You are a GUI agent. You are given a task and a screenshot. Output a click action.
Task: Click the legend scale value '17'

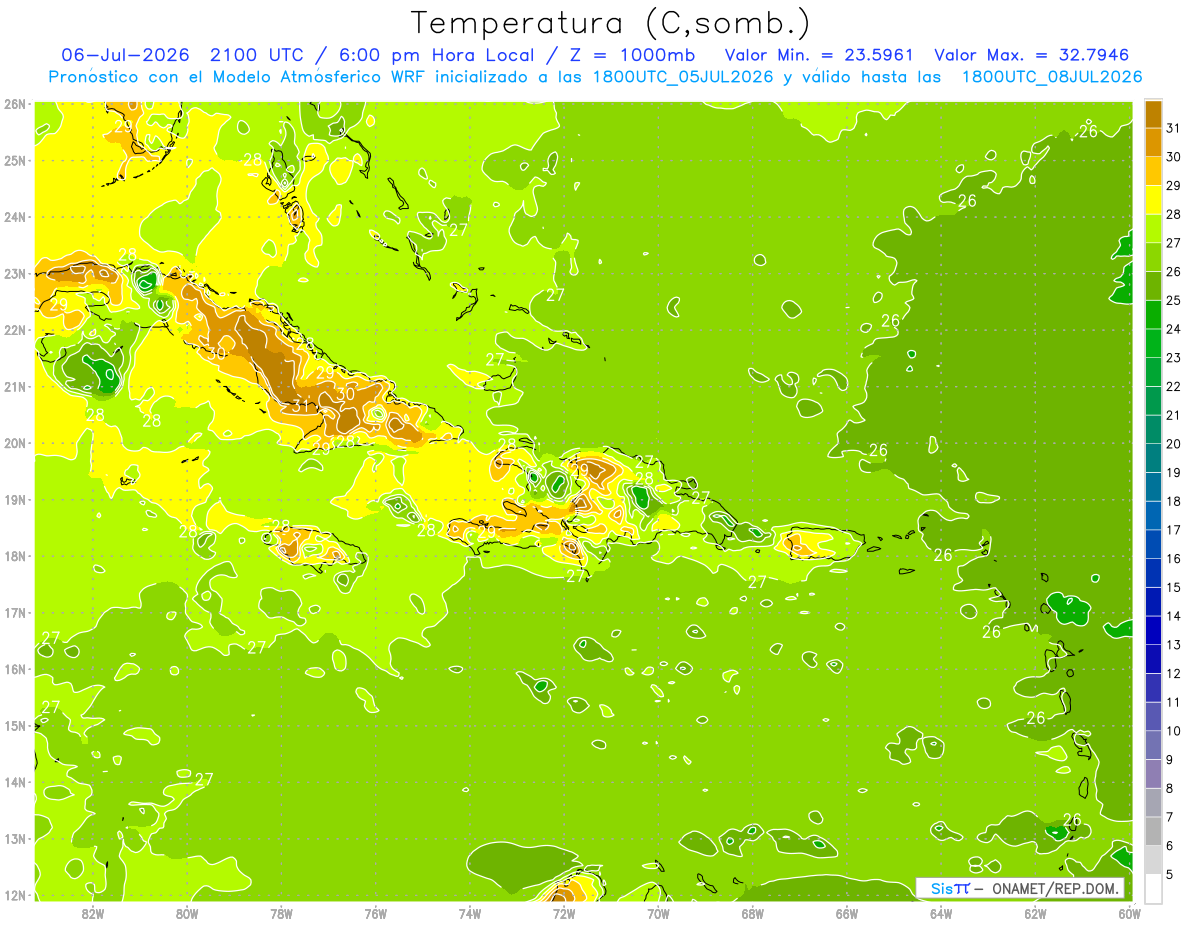click(x=1174, y=530)
